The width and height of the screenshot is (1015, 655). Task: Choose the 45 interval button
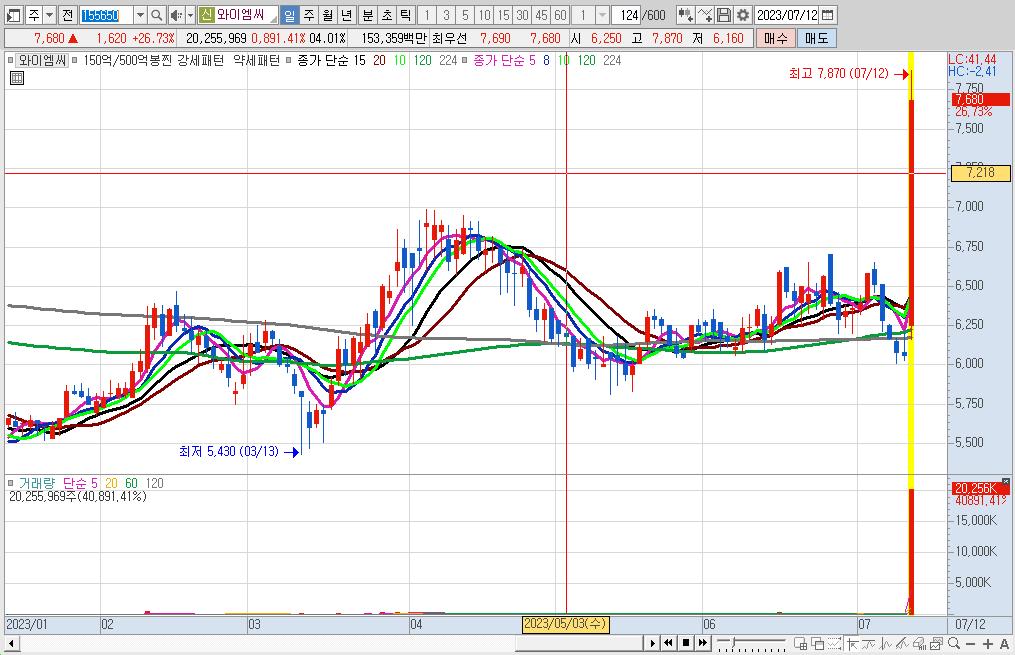click(x=541, y=14)
